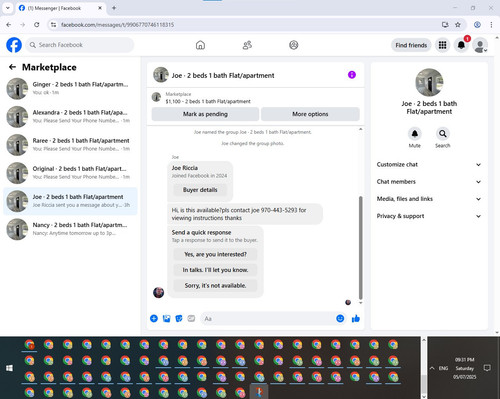
Task: Open the notifications bell in the header
Action: pos(461,45)
